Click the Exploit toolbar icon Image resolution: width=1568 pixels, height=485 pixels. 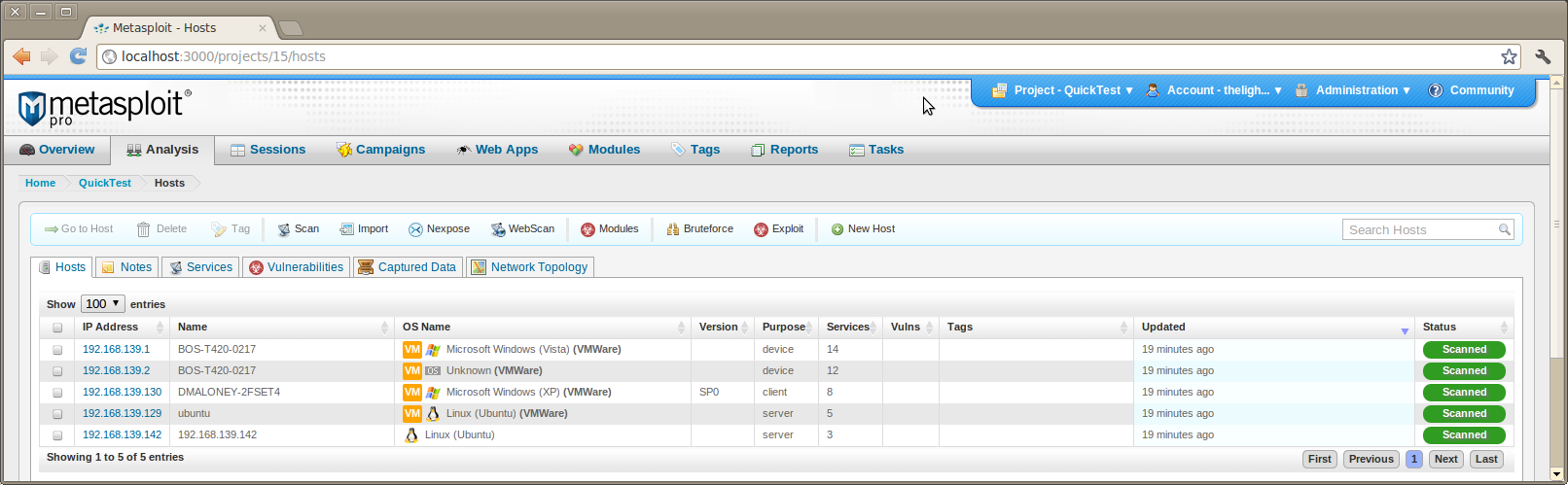coord(761,229)
